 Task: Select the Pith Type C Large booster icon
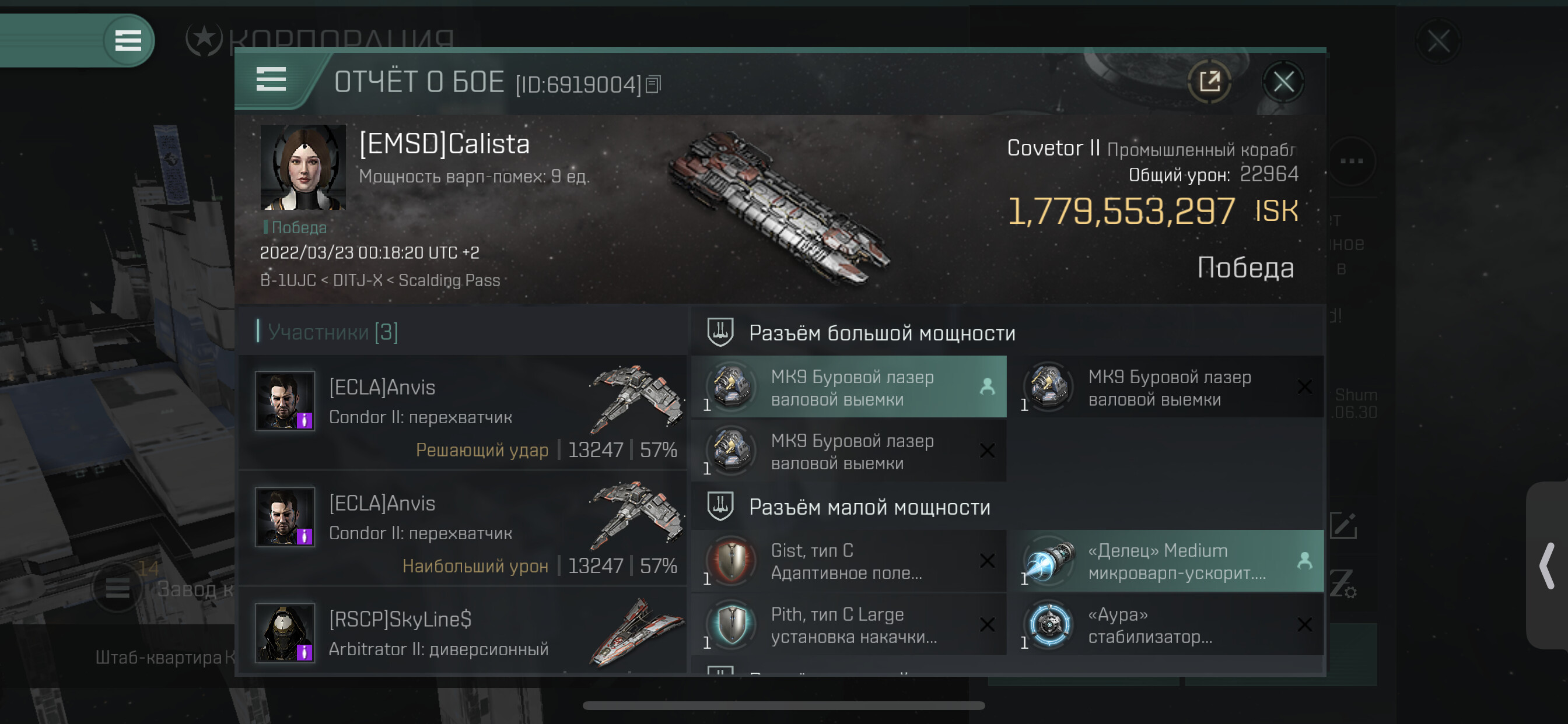point(731,624)
